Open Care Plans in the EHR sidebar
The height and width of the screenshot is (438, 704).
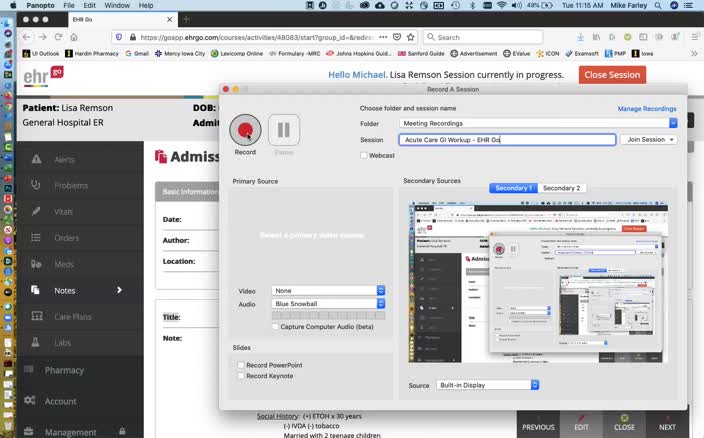tap(72, 317)
